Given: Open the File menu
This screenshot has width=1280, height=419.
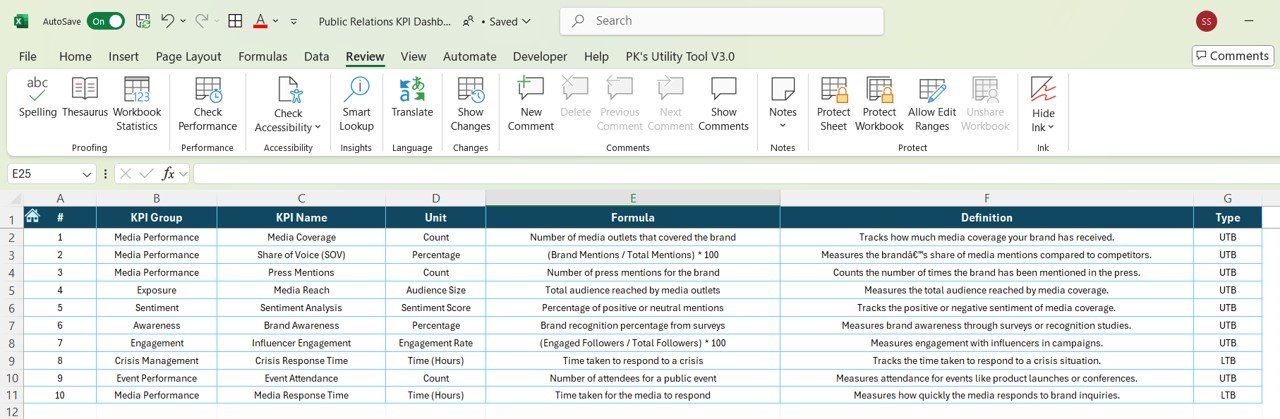Looking at the screenshot, I should point(27,57).
